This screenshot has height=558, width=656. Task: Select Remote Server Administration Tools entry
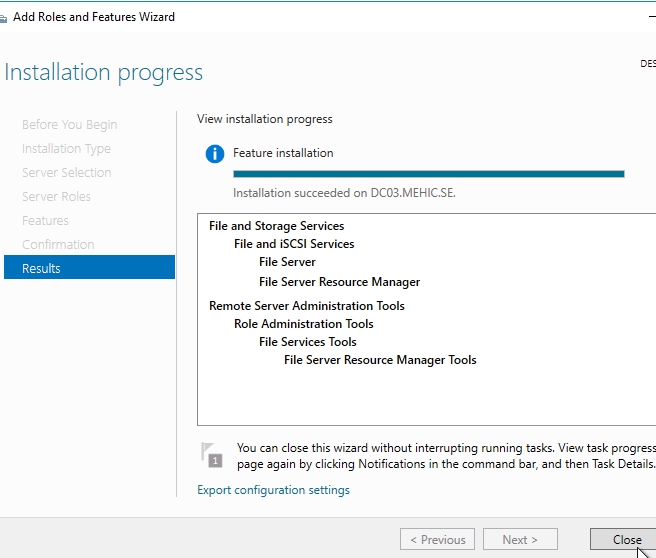coord(306,306)
